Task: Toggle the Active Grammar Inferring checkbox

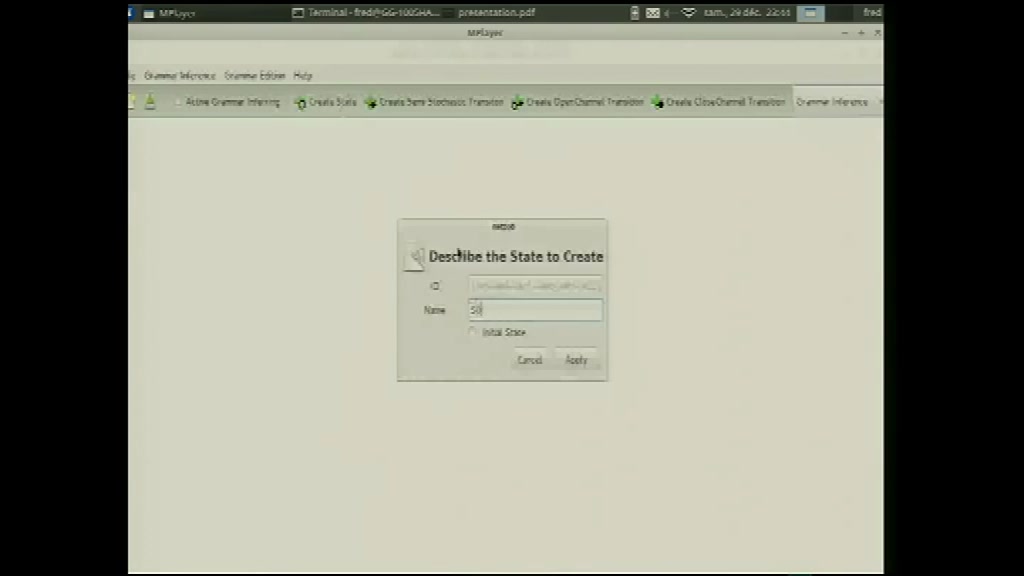Action: coord(178,103)
